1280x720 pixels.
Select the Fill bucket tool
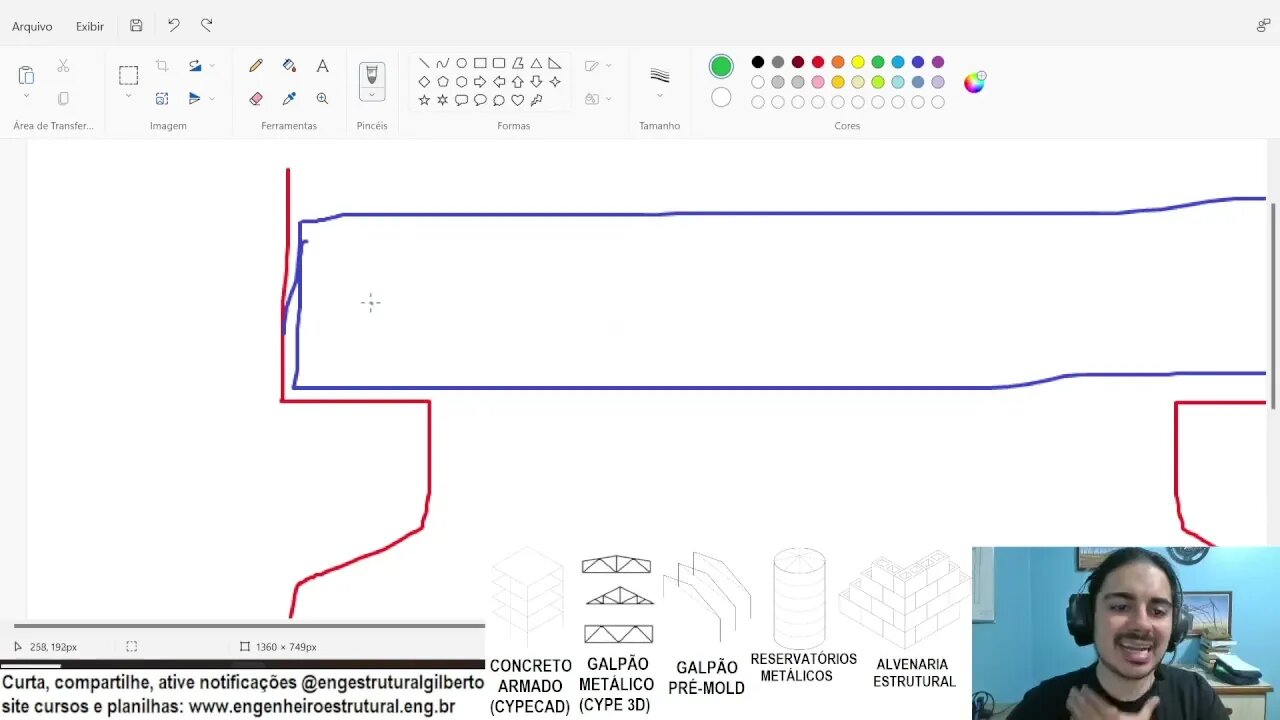(x=289, y=66)
